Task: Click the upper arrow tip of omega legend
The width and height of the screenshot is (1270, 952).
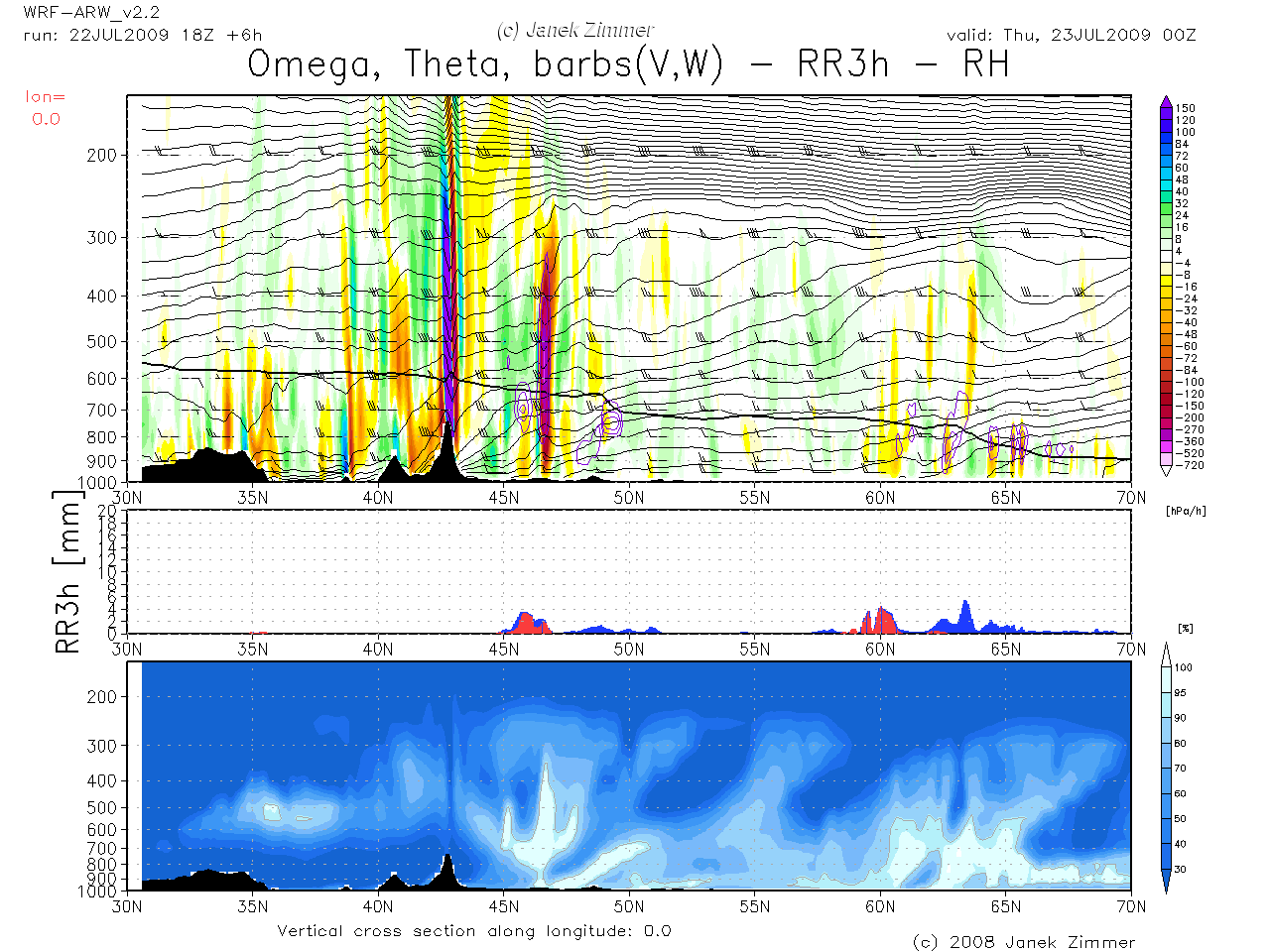Action: pyautogui.click(x=1166, y=101)
